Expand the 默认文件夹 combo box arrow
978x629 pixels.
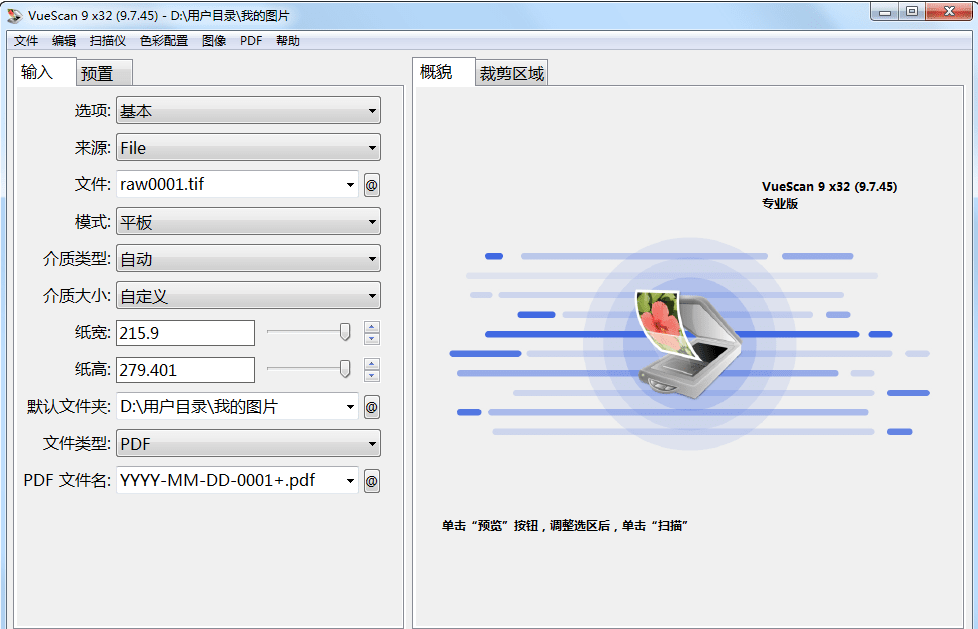click(x=350, y=407)
